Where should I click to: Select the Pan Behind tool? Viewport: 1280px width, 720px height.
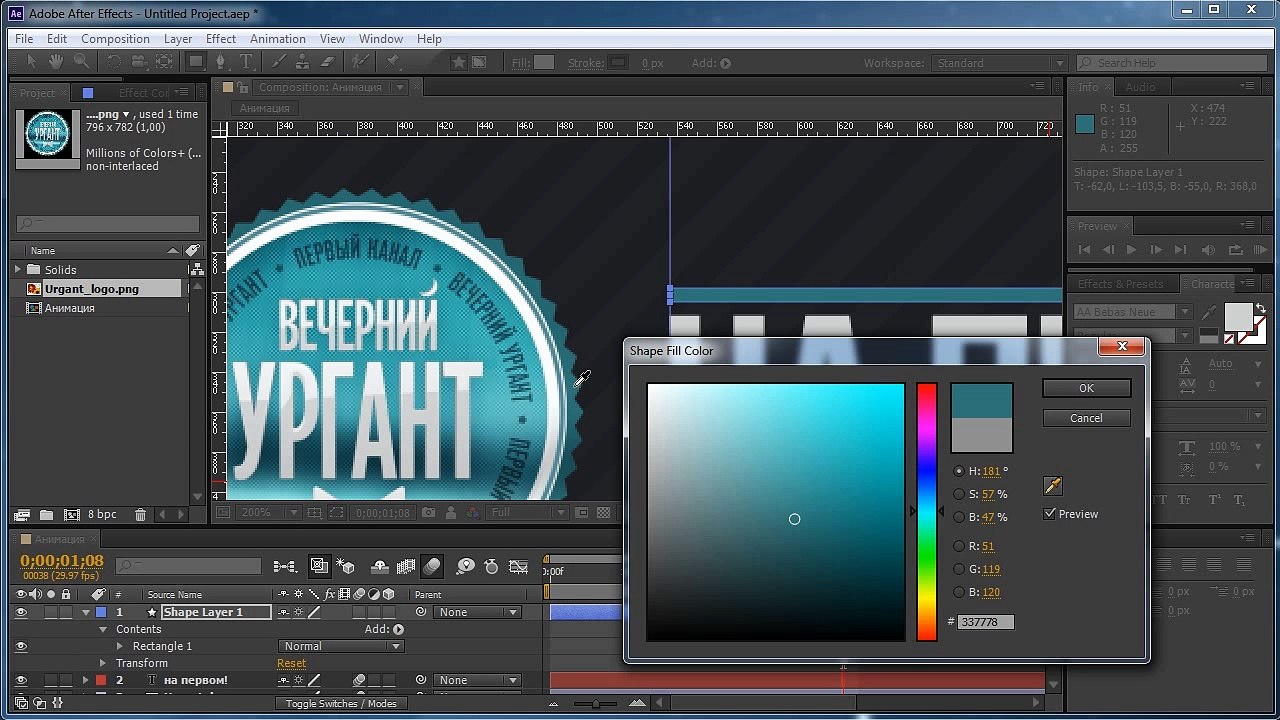(x=164, y=62)
